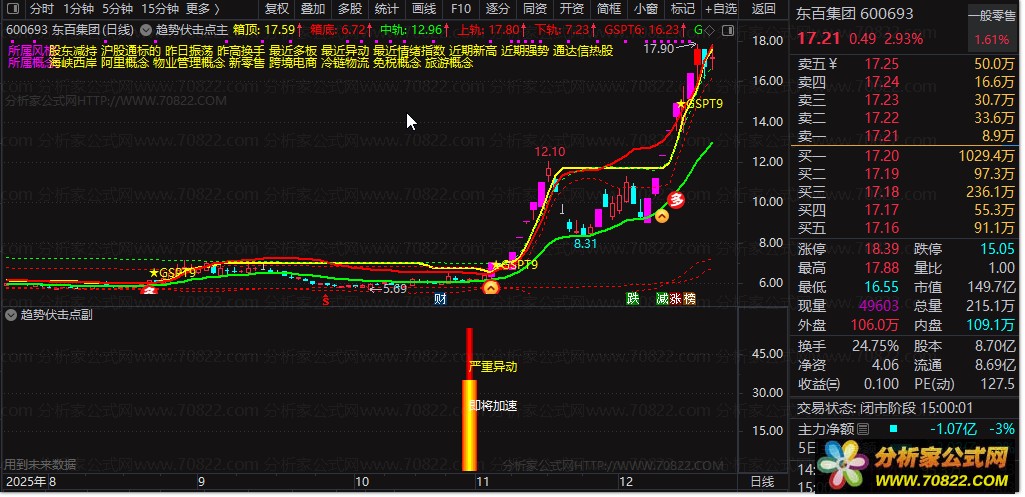
Task: Click the 买一 volume 1029.4万
Action: pyautogui.click(x=986, y=156)
